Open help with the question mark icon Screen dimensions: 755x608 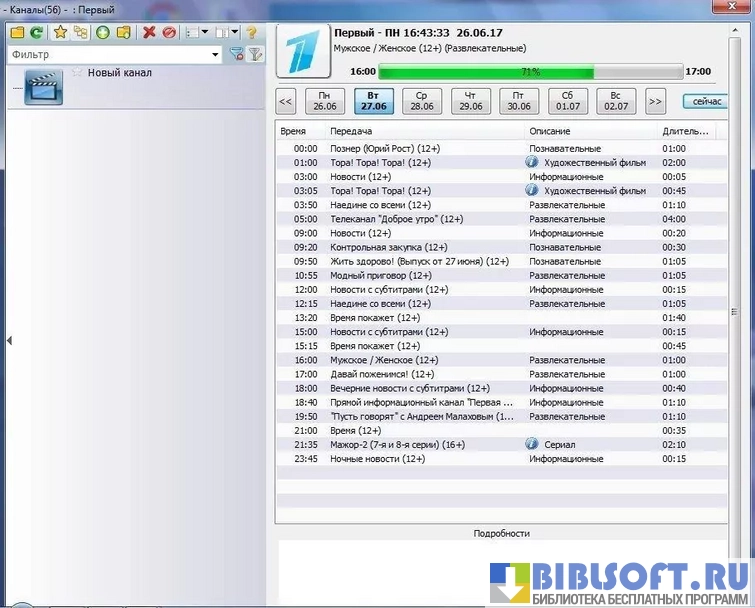(251, 32)
